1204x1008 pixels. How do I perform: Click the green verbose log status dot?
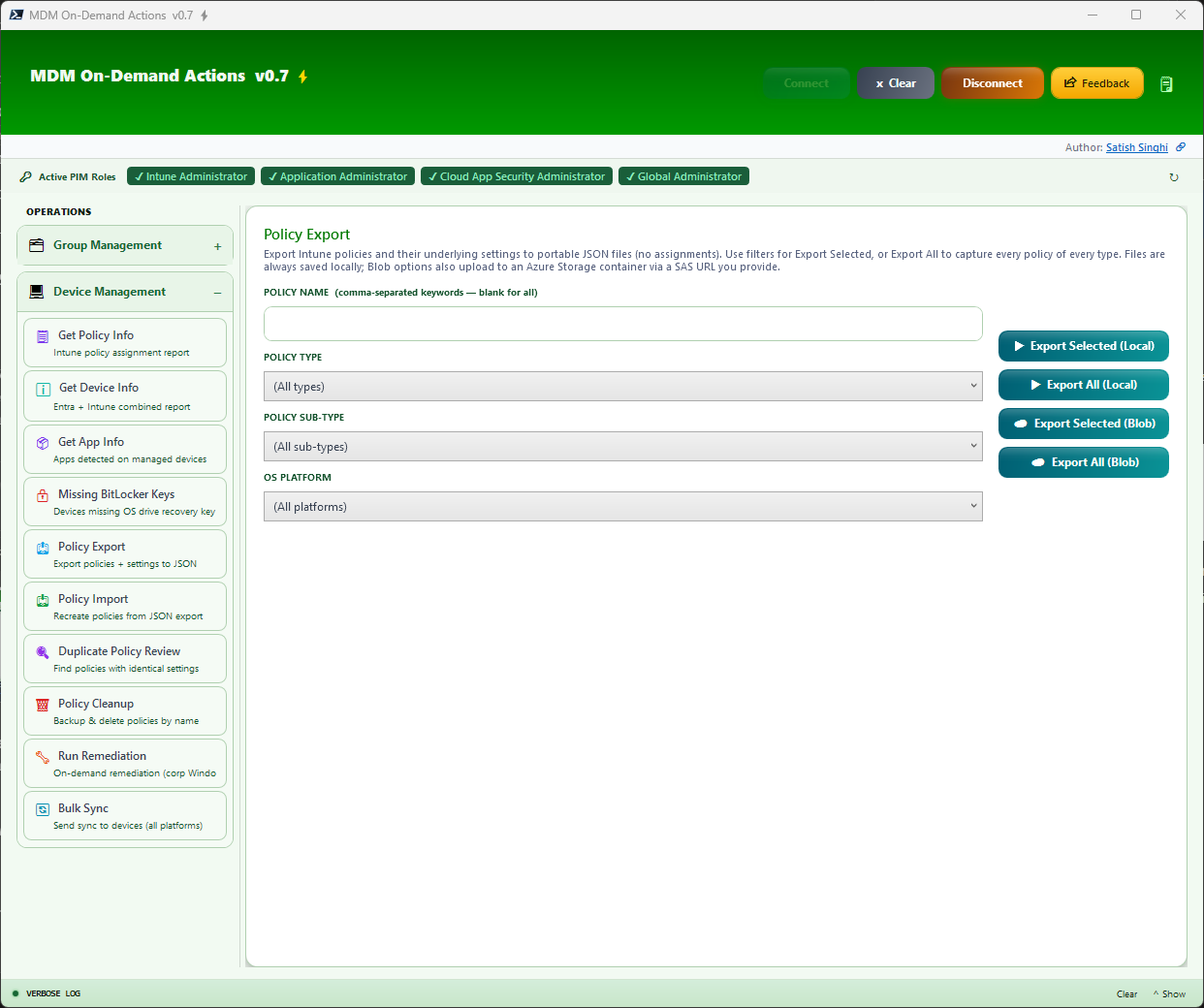pos(16,993)
